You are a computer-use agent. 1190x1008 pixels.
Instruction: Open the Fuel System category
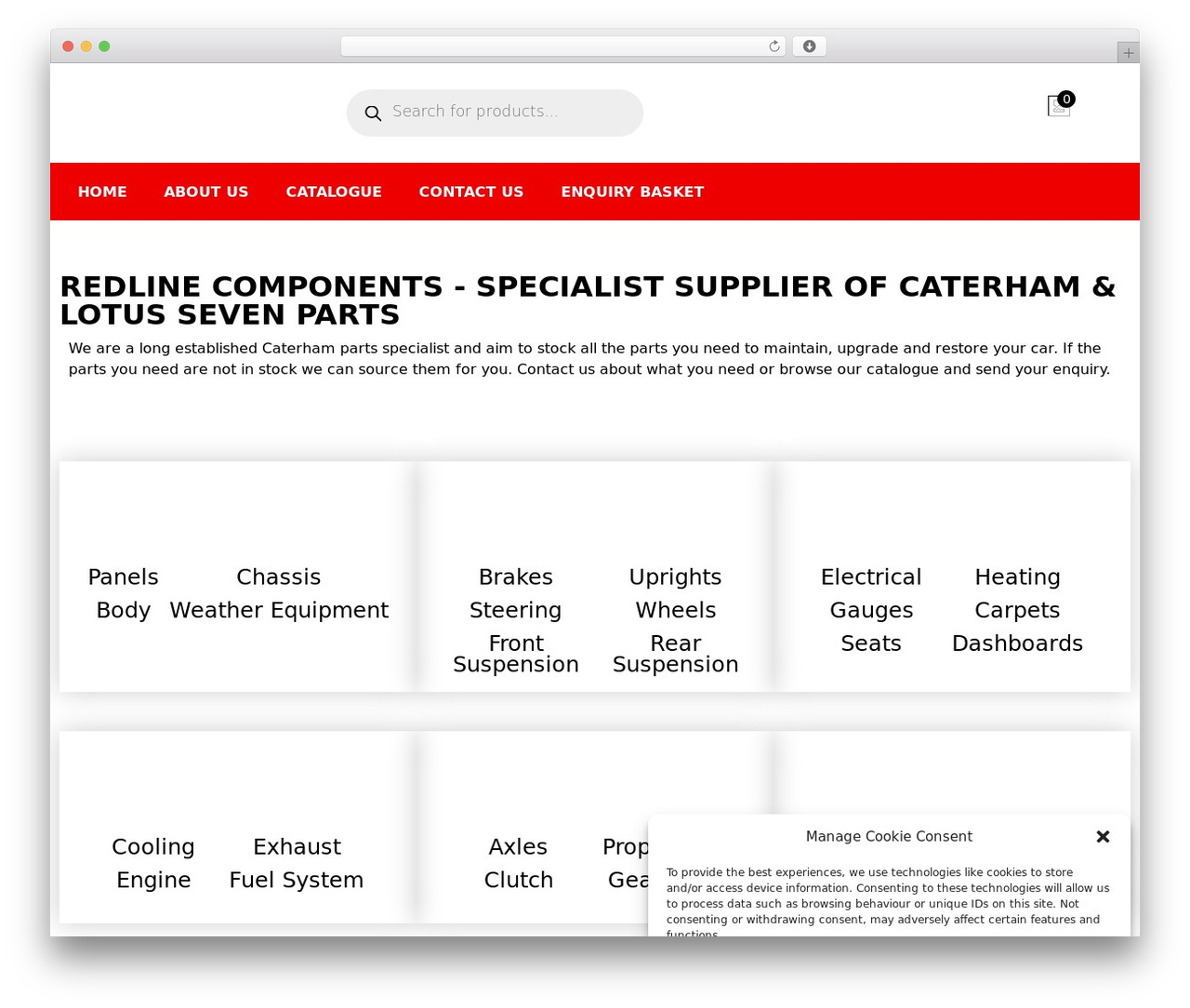point(297,881)
